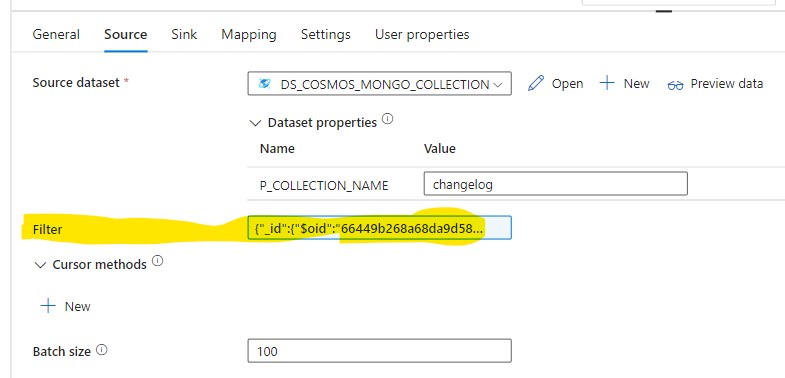Click the Name column header

pyautogui.click(x=277, y=148)
